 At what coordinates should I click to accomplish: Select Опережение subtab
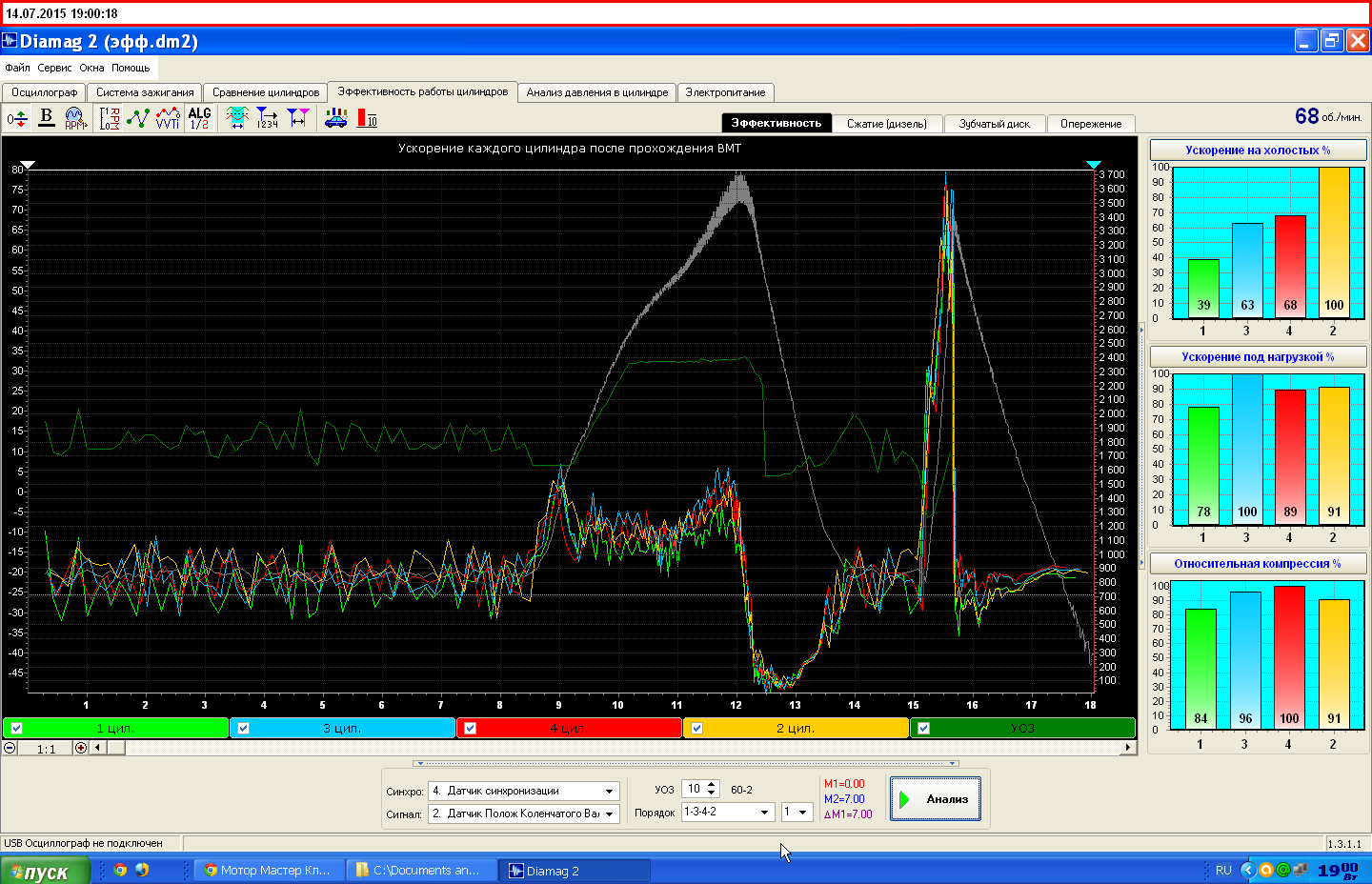pyautogui.click(x=1091, y=124)
